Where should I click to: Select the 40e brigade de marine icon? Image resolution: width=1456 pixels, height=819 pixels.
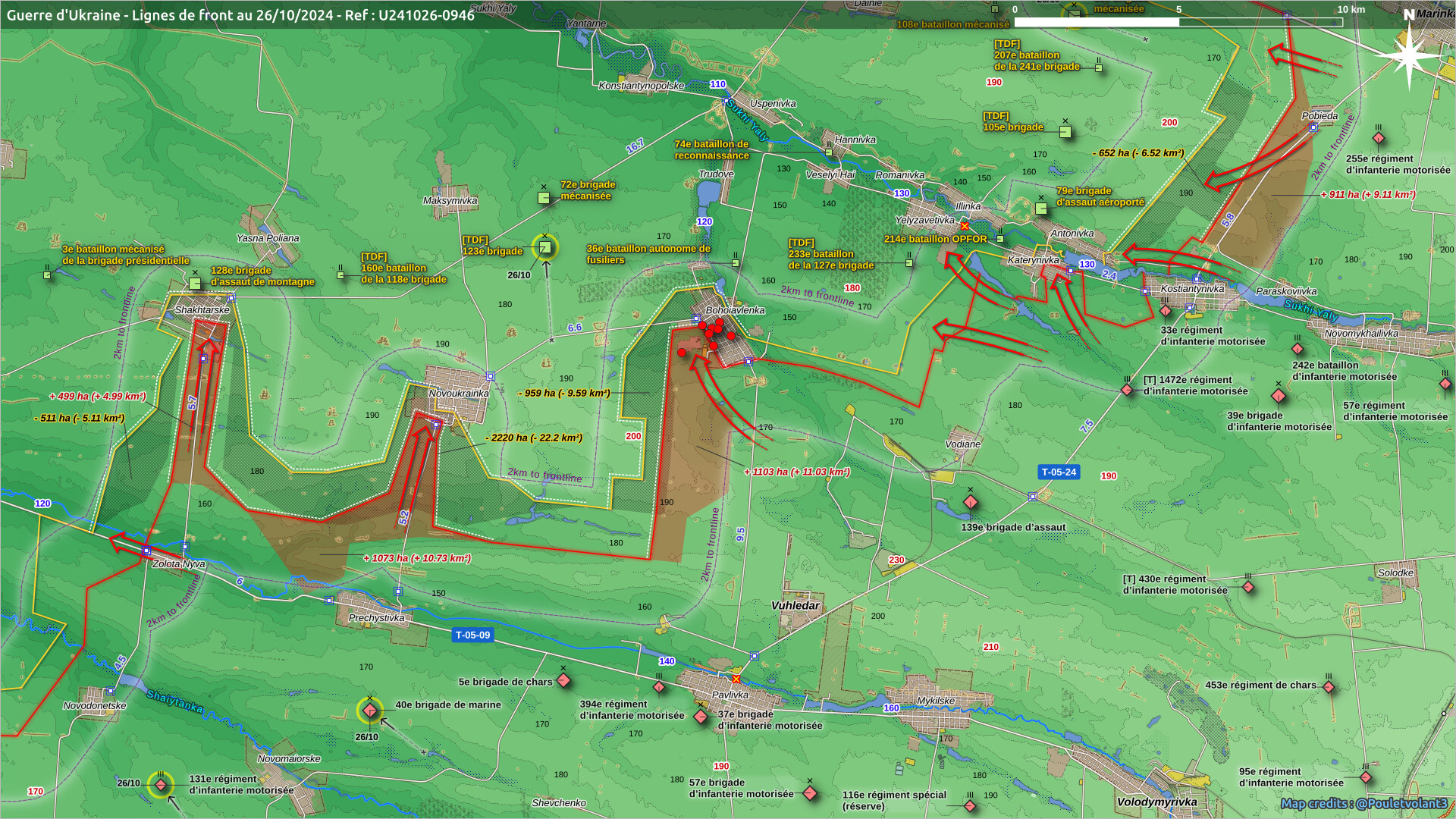tap(369, 711)
